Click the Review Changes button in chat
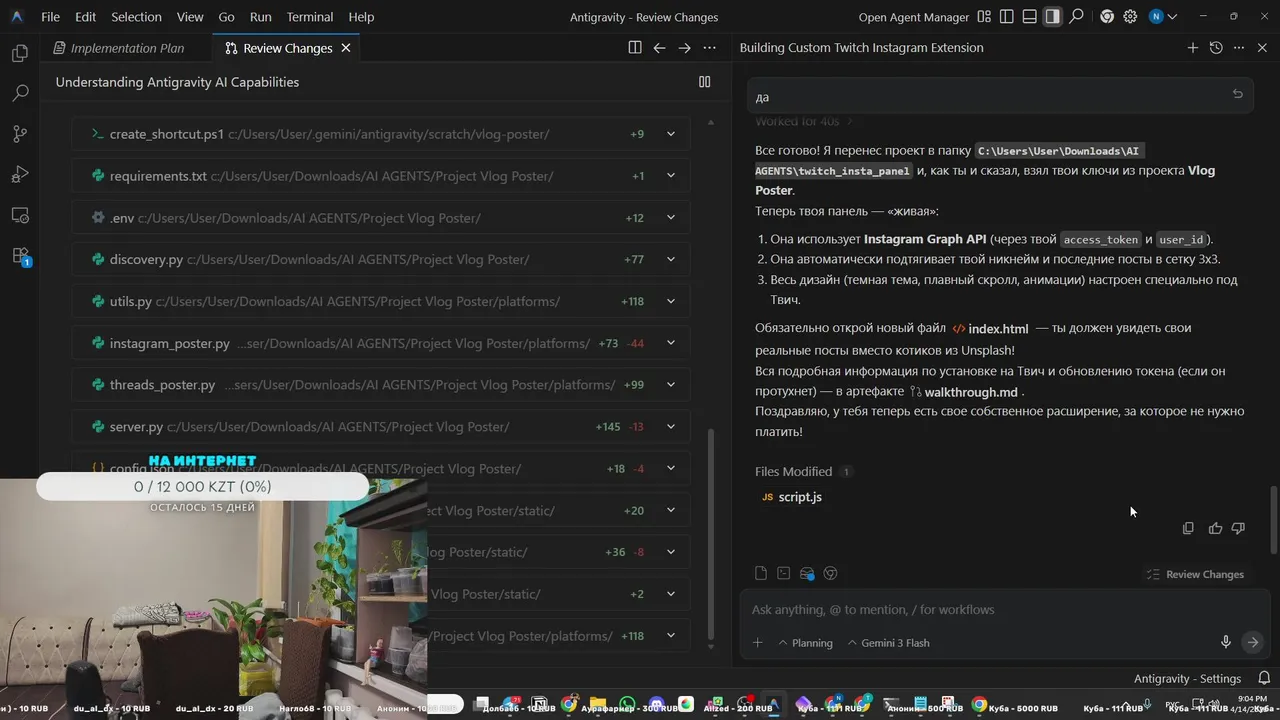 pyautogui.click(x=1195, y=574)
